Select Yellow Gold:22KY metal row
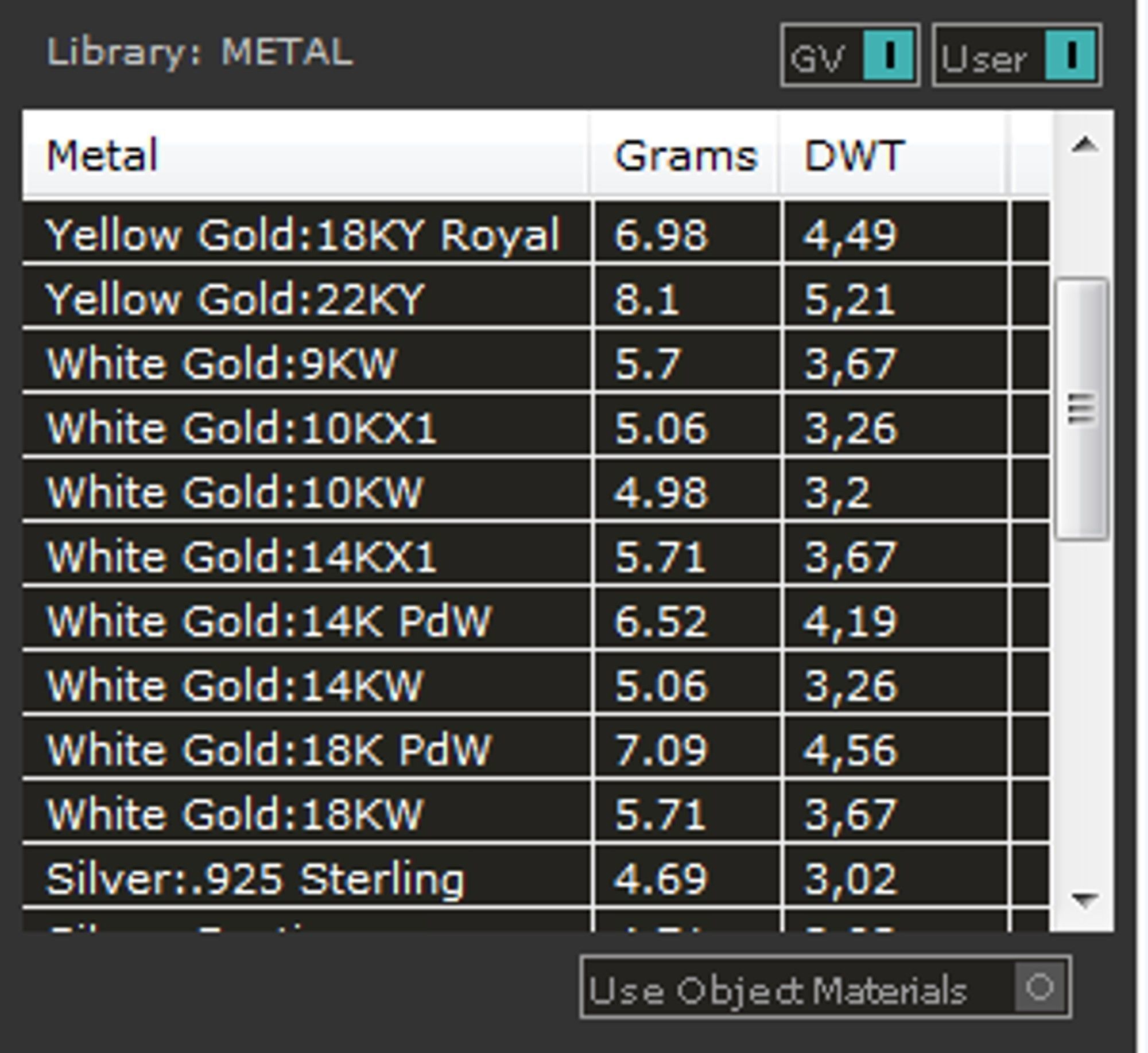1148x1053 pixels. click(235, 299)
